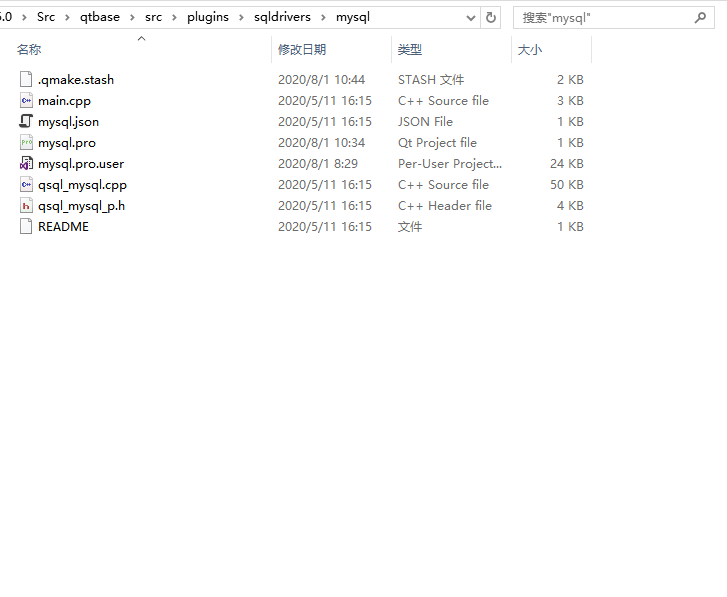Go to plugins folder in breadcrumb
The image size is (727, 597).
(208, 17)
